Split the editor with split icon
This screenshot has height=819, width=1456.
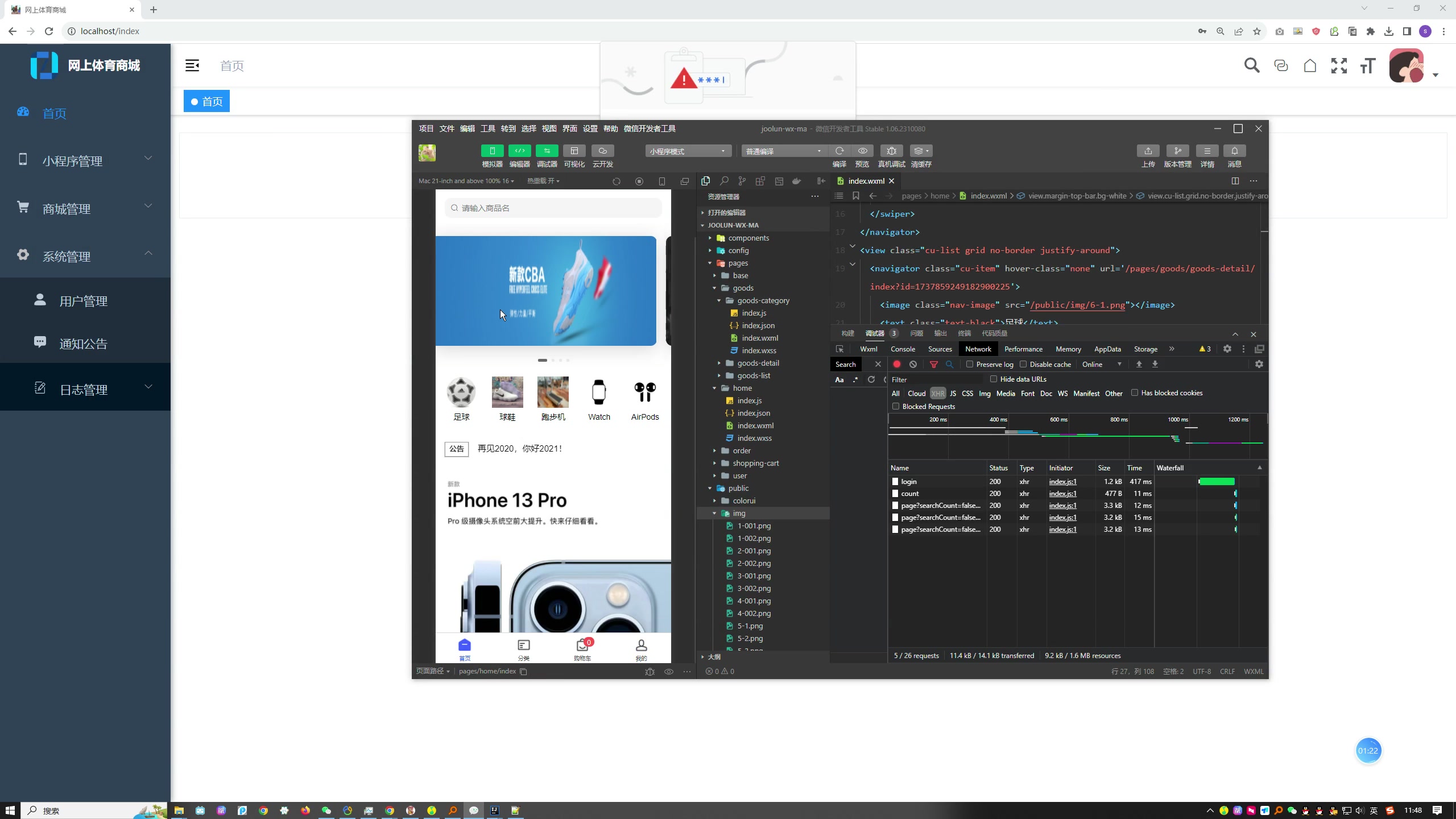(1235, 181)
